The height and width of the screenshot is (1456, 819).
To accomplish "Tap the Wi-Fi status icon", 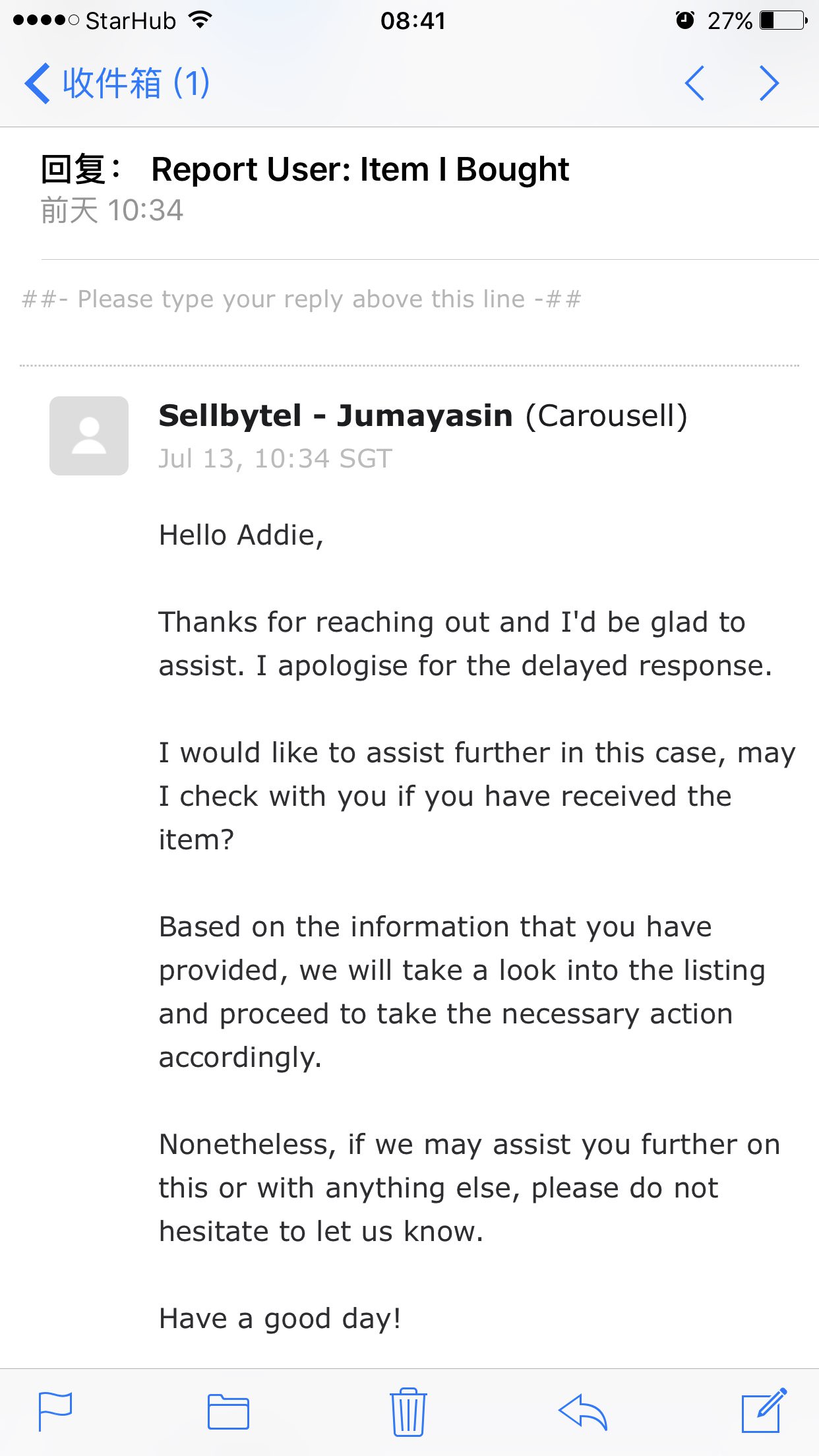I will click(200, 20).
